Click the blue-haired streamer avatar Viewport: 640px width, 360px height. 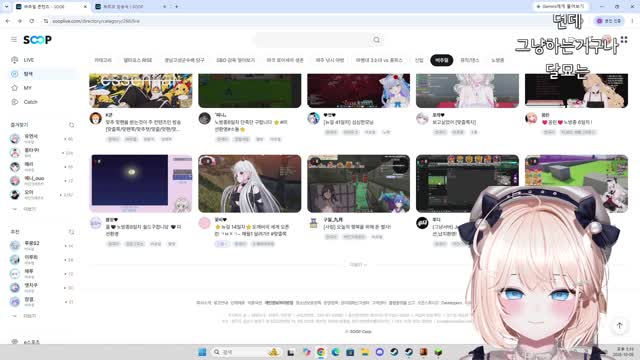(313, 118)
